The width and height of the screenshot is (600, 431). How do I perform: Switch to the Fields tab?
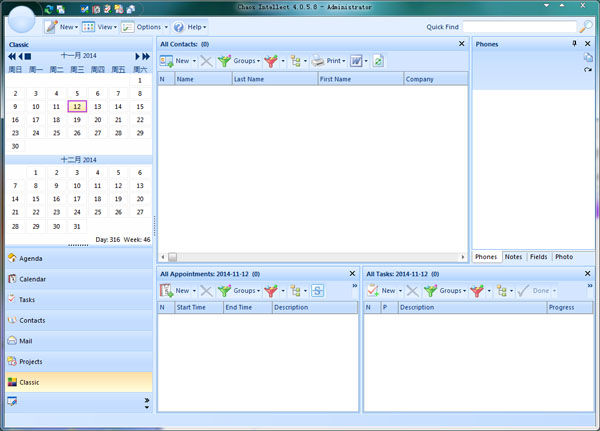538,257
